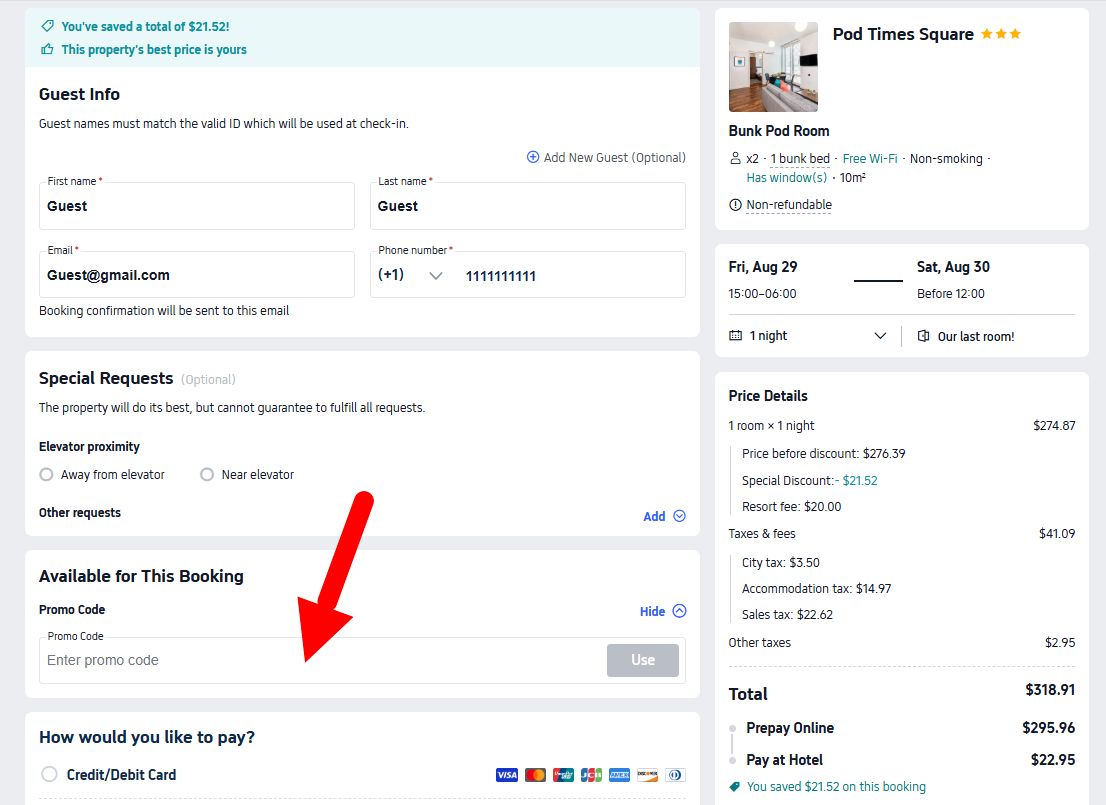Choose Credit/Debit Card payment method

point(49,774)
